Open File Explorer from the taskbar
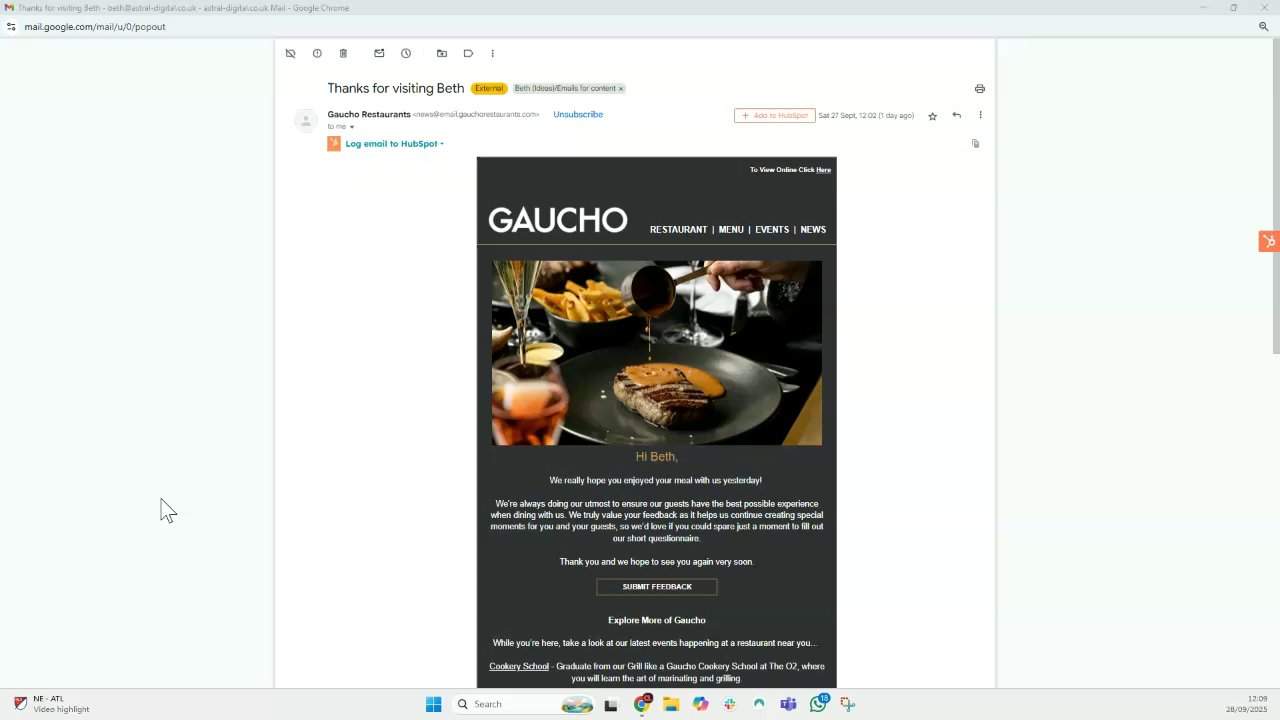This screenshot has width=1280, height=720. coord(671,704)
